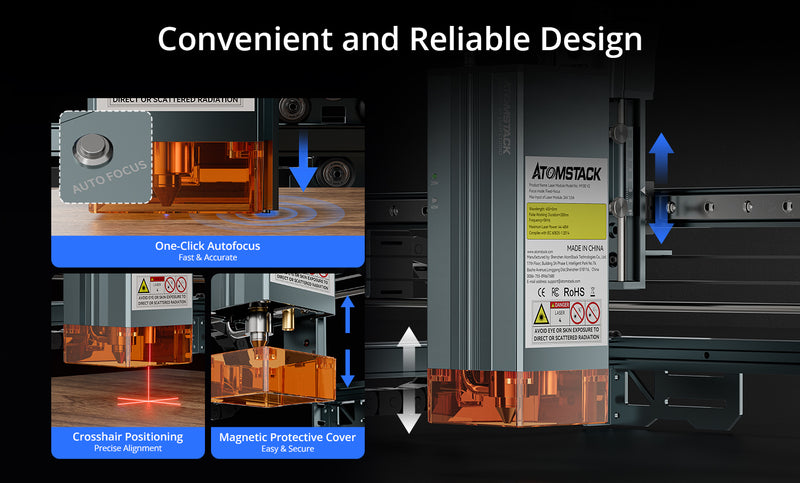Click the MADE IN CHINA text on label
Viewport: 800px width, 483px height.
click(x=582, y=246)
